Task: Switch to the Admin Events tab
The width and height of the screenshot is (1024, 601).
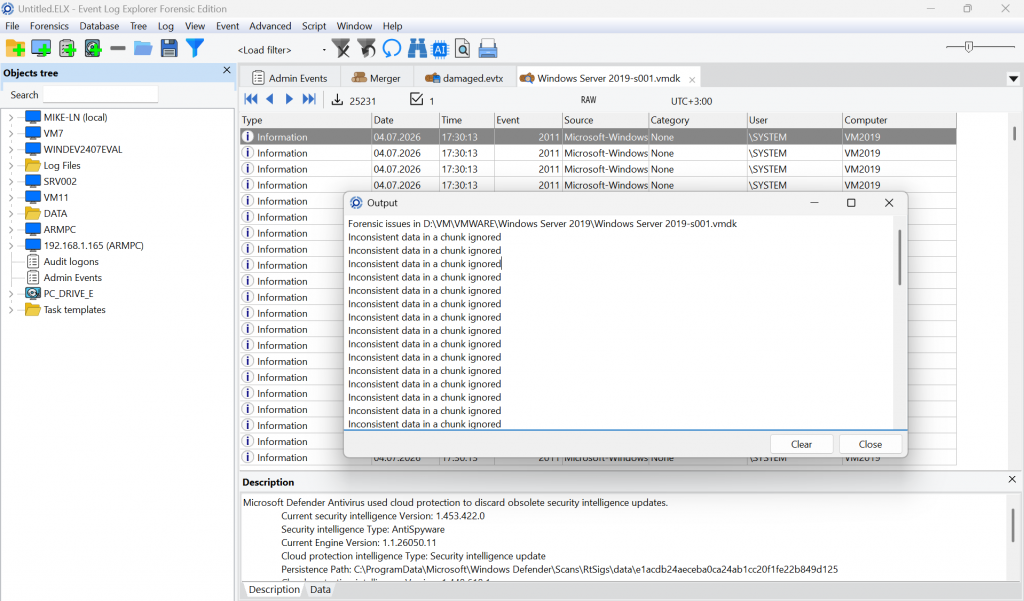Action: pos(289,78)
